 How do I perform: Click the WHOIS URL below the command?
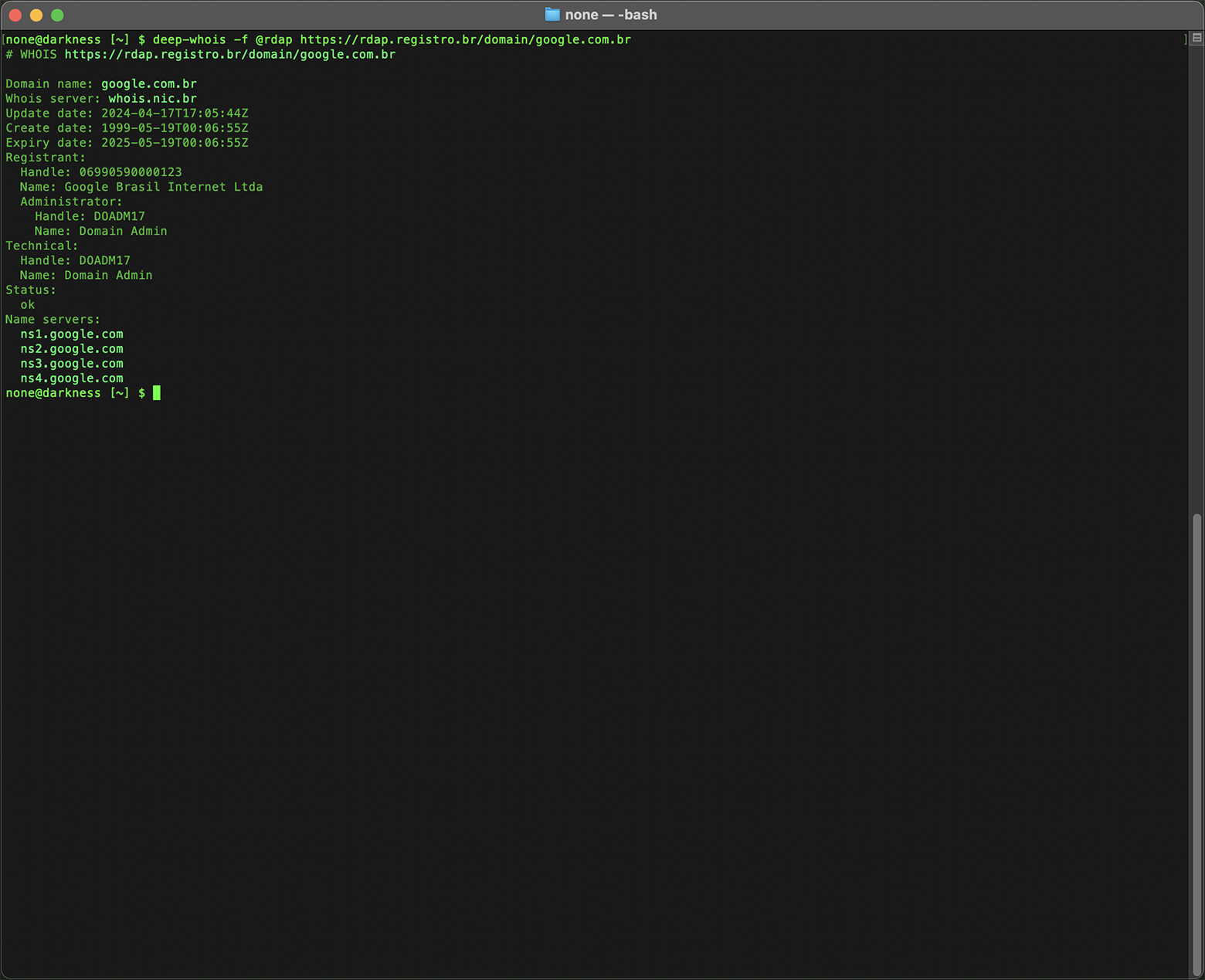[229, 54]
